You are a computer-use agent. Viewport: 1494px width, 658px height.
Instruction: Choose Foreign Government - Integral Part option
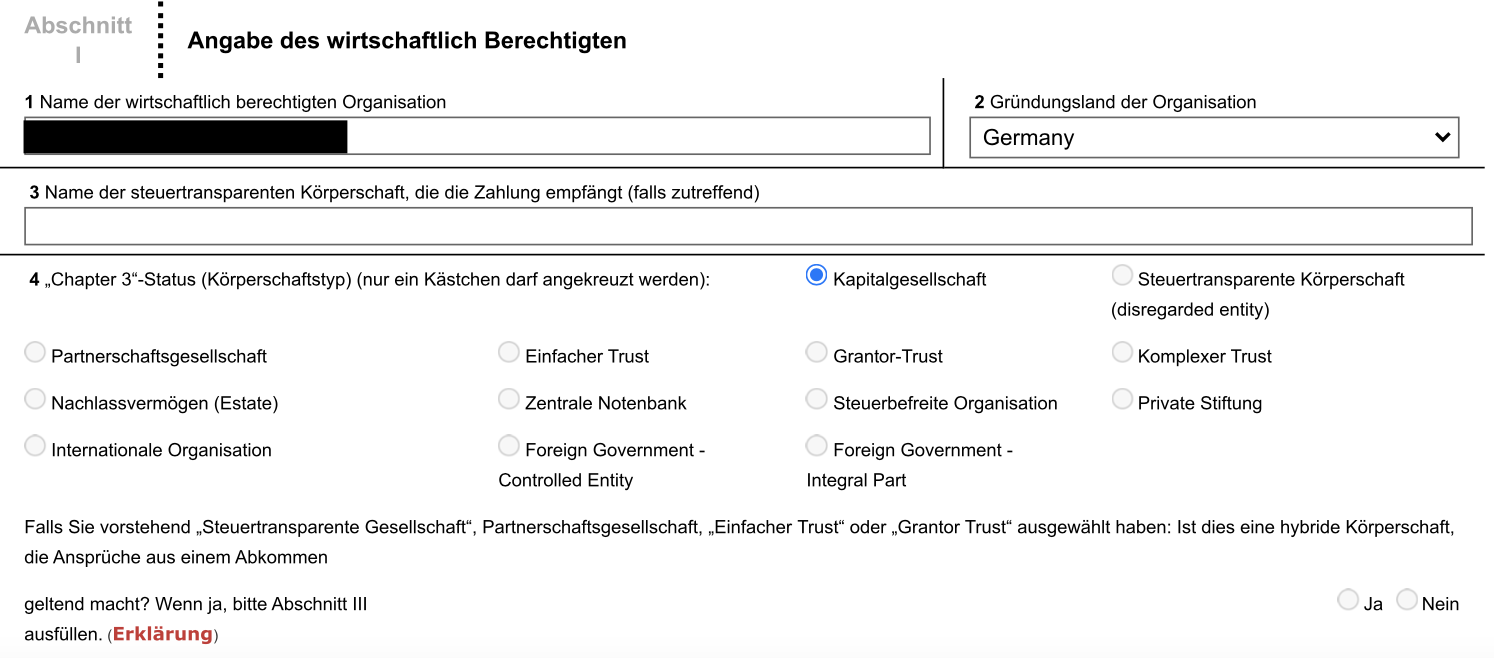[x=817, y=446]
